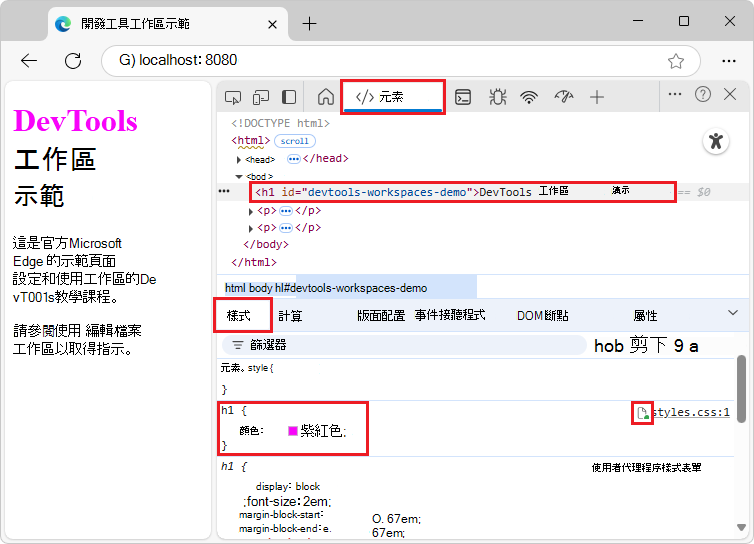Close the DevTools panel
Screen dimensions: 754x544
coord(730,94)
